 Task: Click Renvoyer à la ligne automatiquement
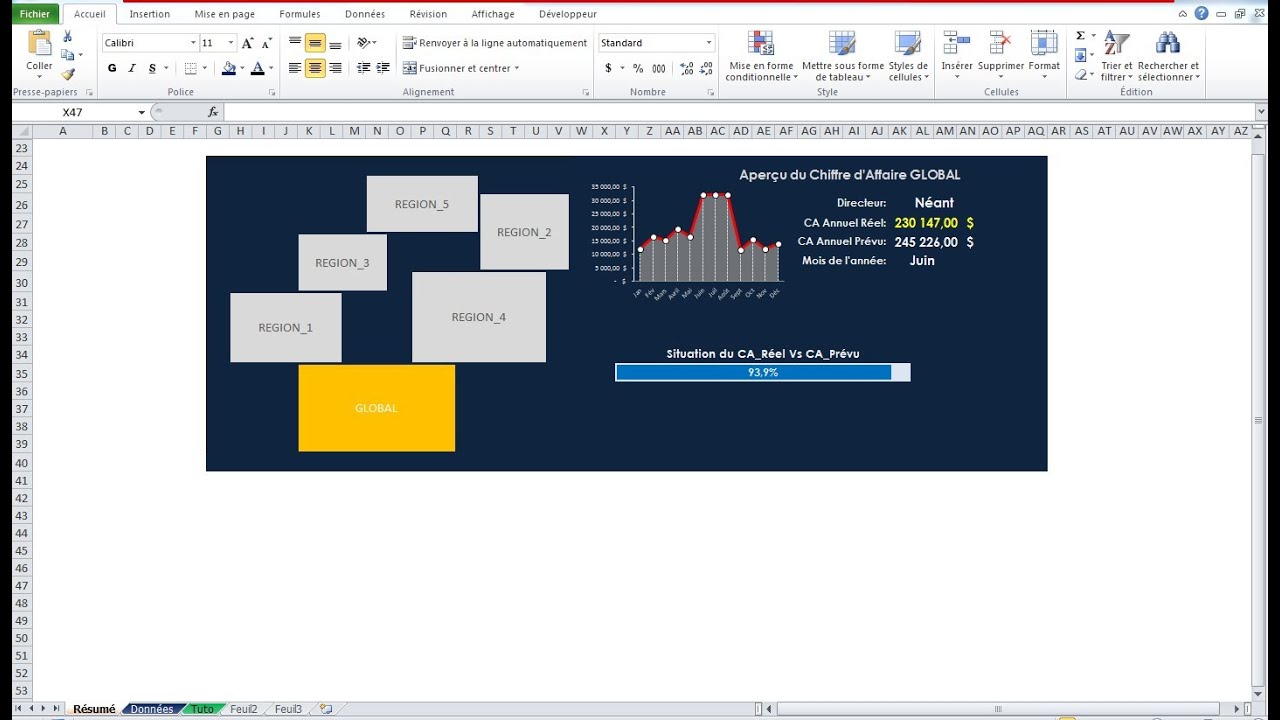(x=495, y=43)
